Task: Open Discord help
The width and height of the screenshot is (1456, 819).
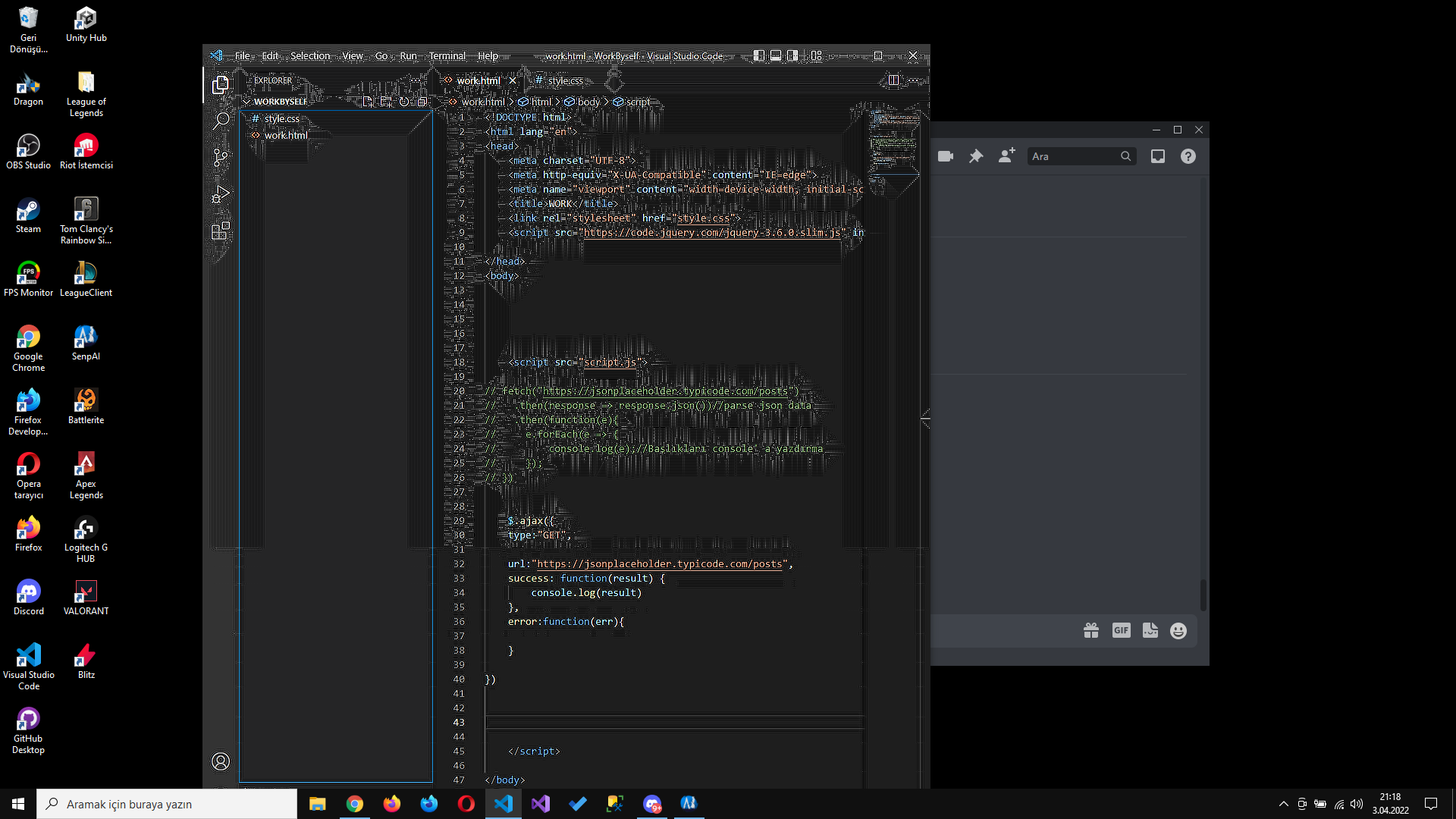Action: 1188,156
